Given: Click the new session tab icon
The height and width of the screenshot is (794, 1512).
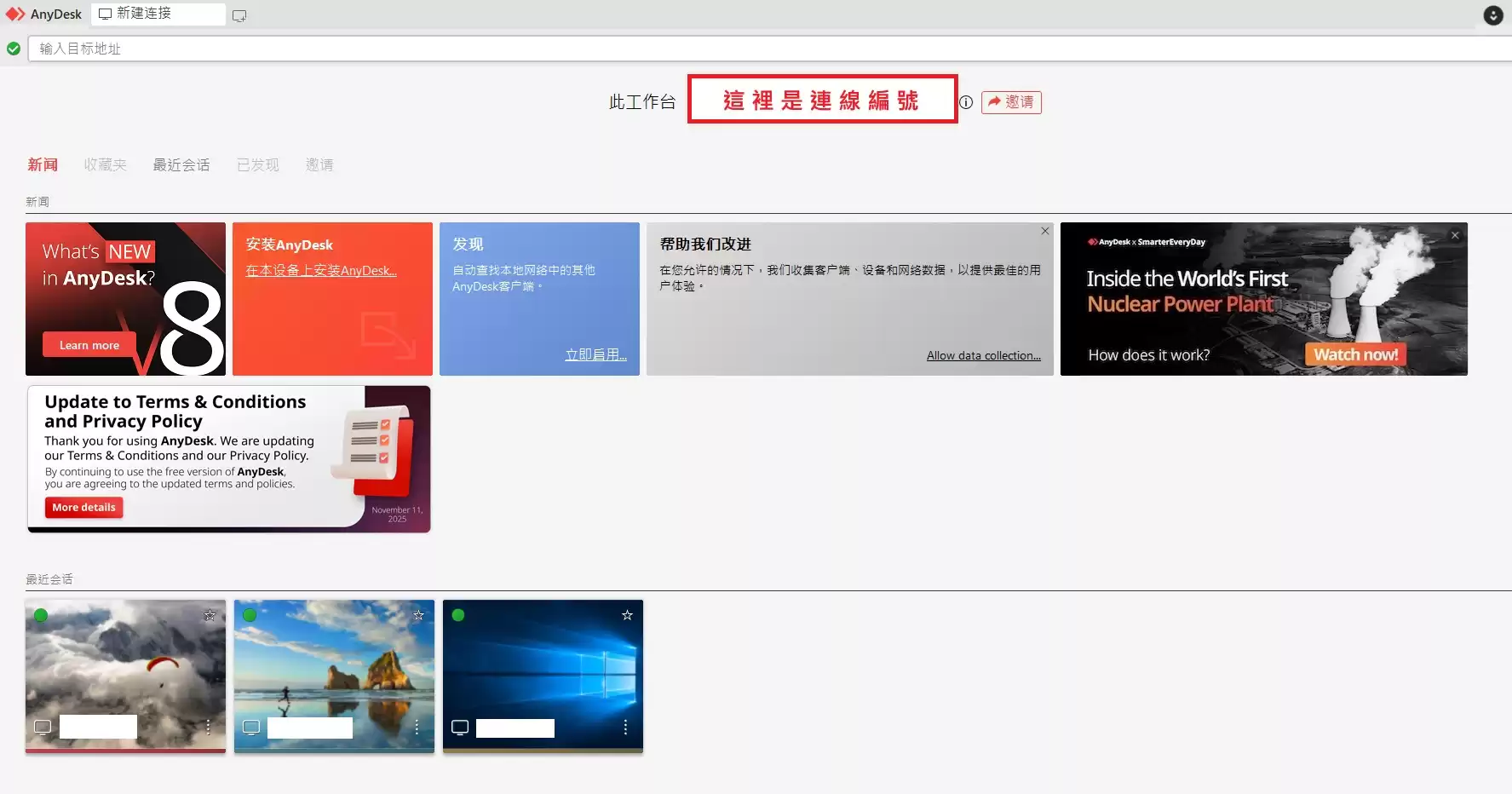Looking at the screenshot, I should coord(239,15).
